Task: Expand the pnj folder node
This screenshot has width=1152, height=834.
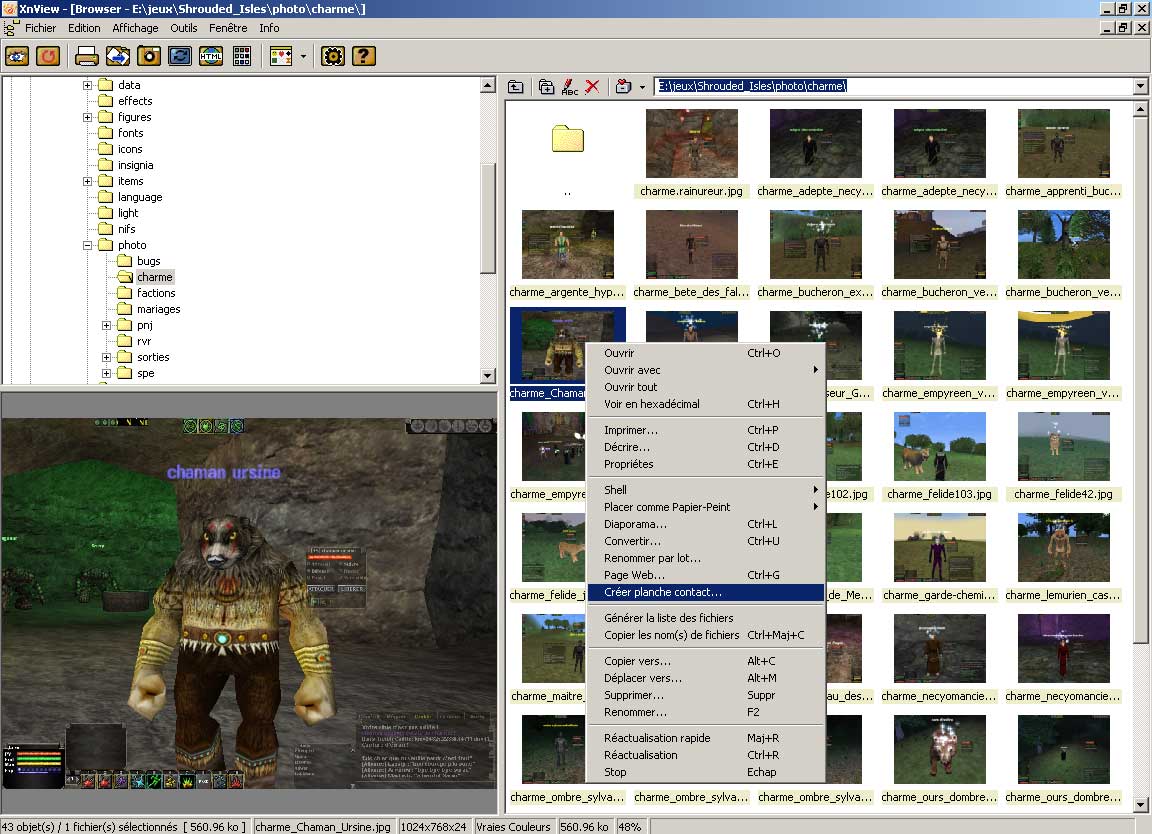Action: pos(107,326)
